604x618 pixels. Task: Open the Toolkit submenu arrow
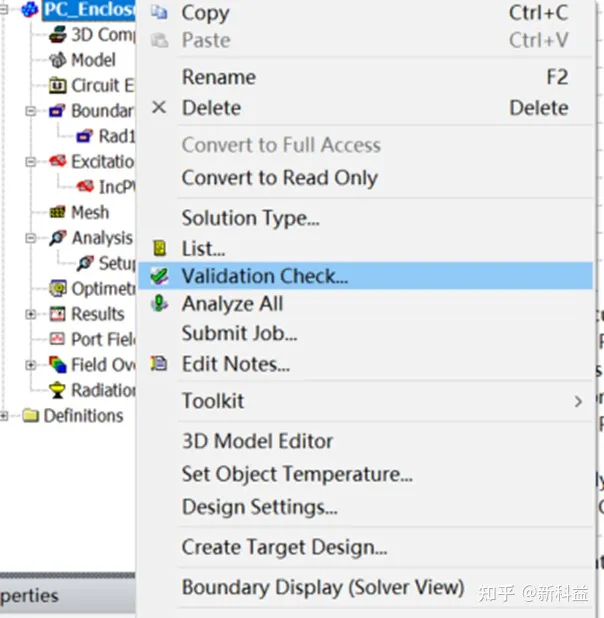pos(578,401)
